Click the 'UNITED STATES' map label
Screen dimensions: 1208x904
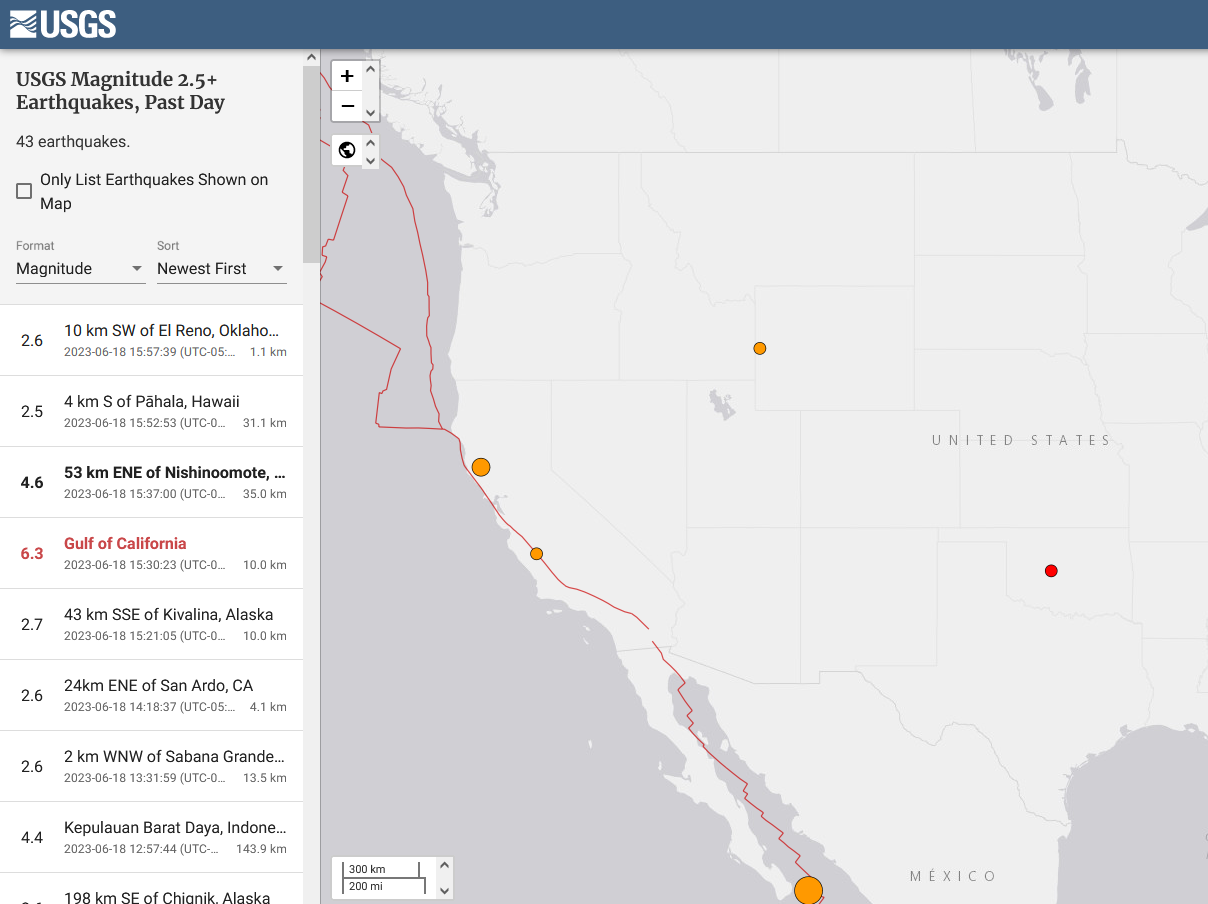pos(1021,440)
